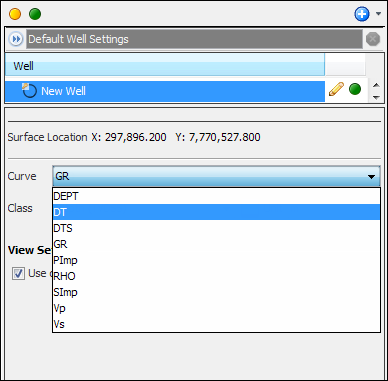This screenshot has width=388, height=381.
Task: Choose SImp from the curve list
Action: tap(216, 292)
